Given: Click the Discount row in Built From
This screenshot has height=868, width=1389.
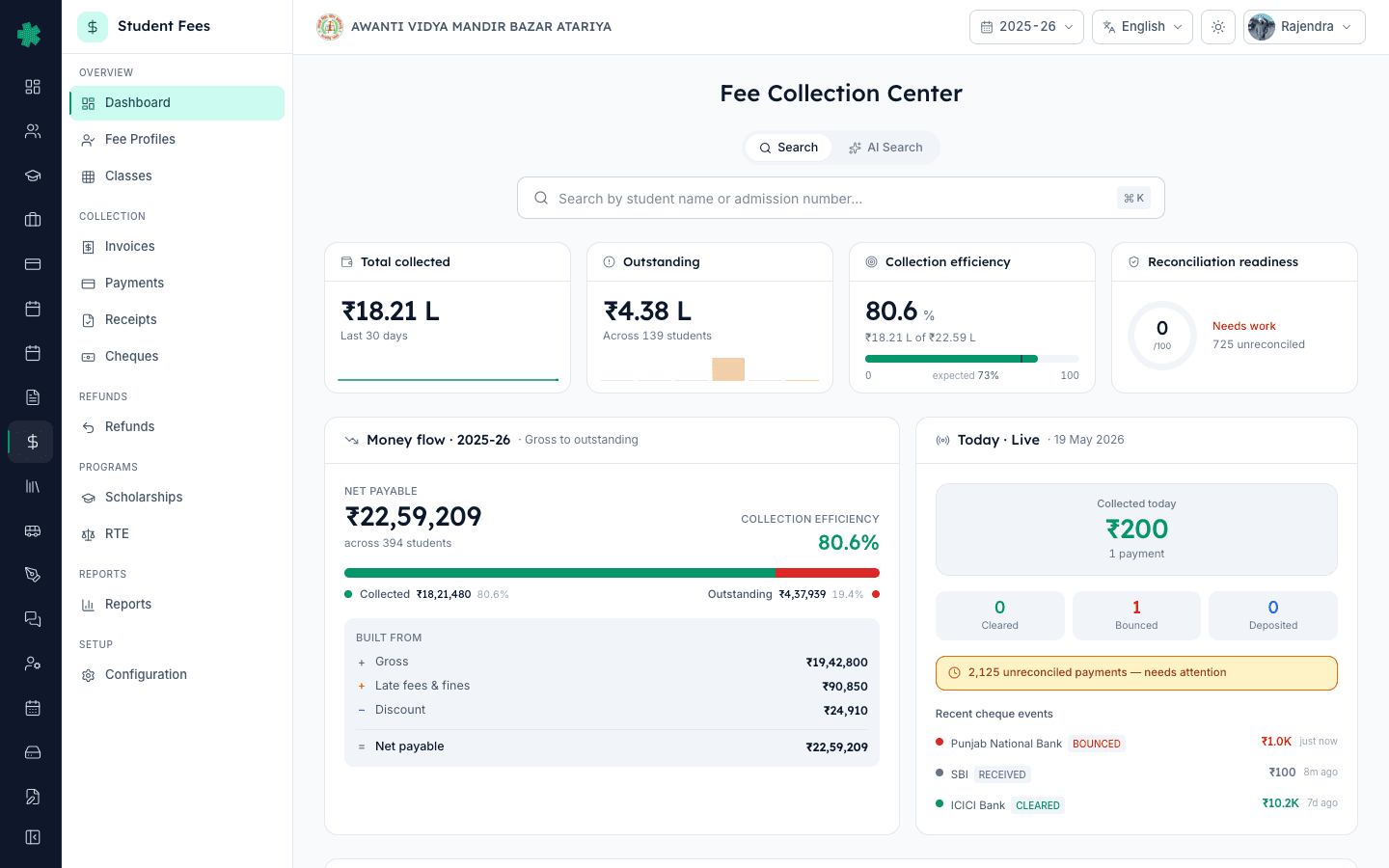Looking at the screenshot, I should tap(612, 710).
